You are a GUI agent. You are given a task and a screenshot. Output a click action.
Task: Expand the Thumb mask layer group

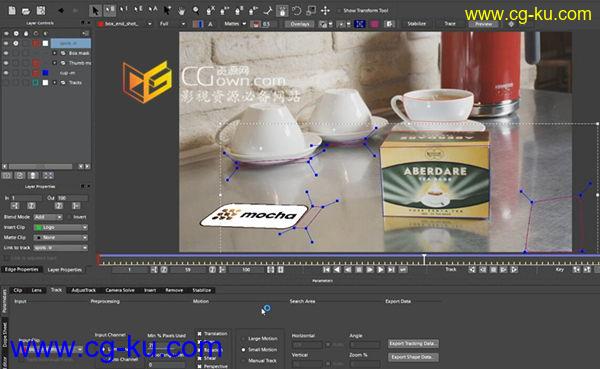point(55,63)
